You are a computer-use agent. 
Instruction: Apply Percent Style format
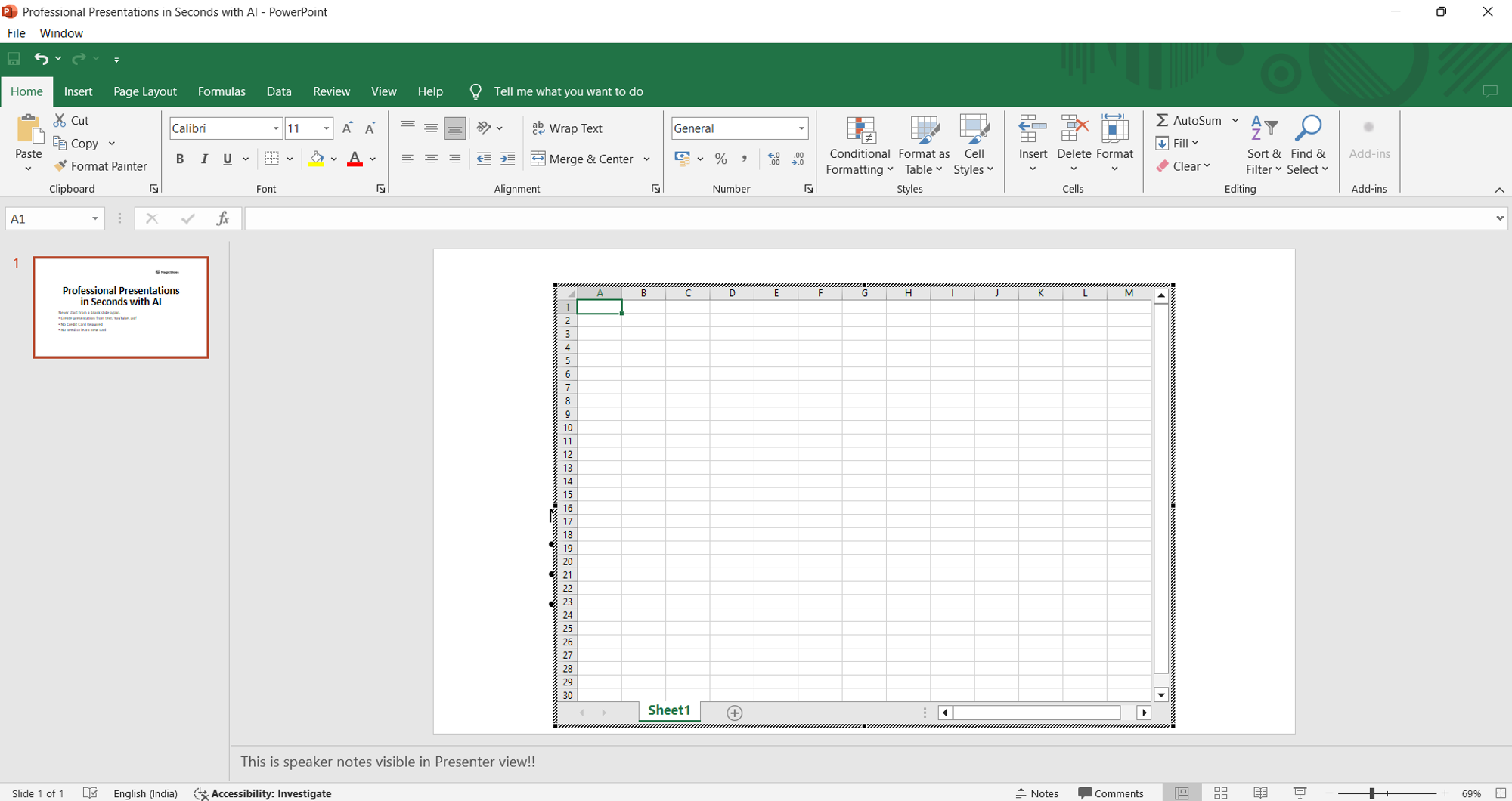pos(721,159)
